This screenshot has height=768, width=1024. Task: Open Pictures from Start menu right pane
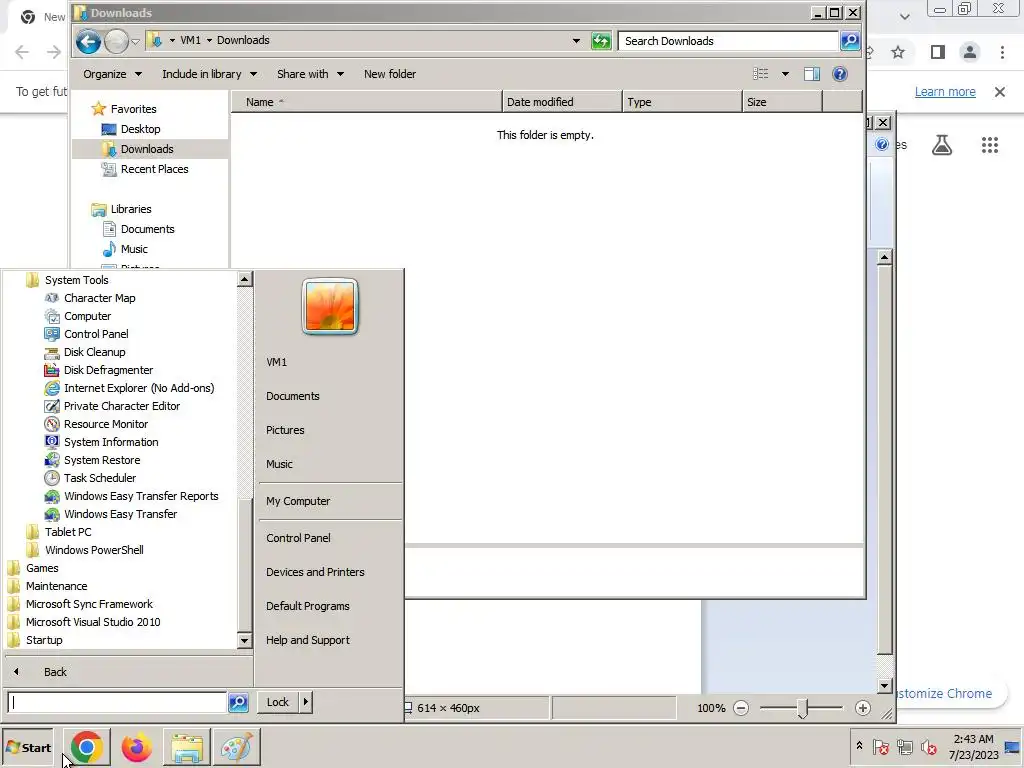(285, 430)
